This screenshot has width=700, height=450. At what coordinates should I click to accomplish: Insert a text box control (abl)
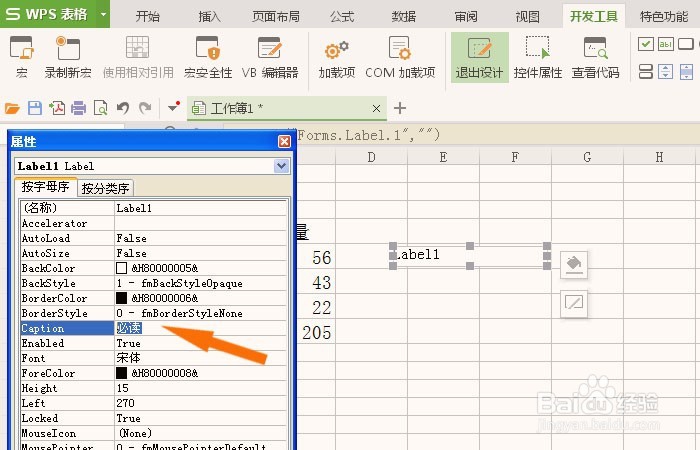[x=665, y=44]
